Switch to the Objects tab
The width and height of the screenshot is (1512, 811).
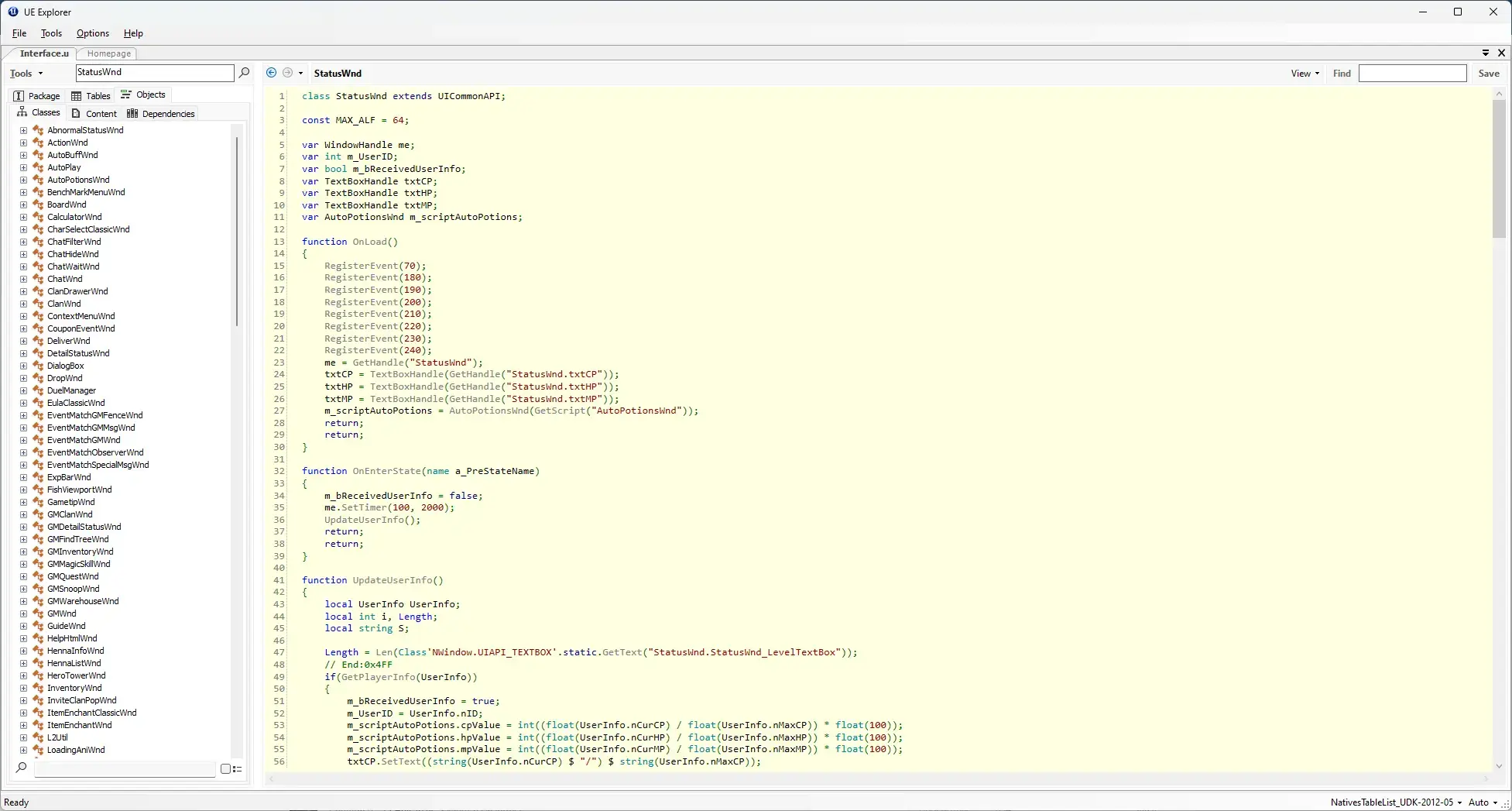pyautogui.click(x=143, y=95)
